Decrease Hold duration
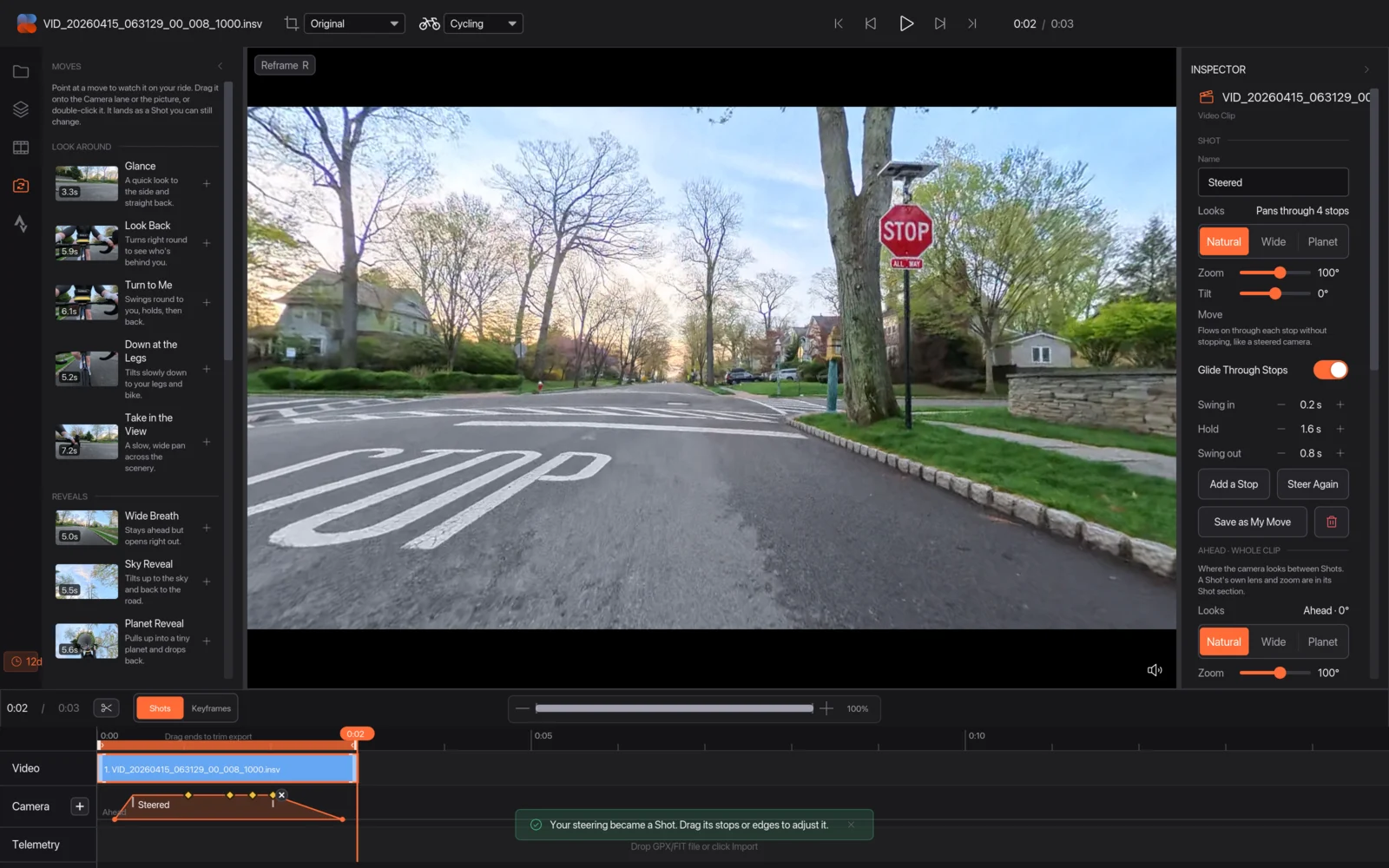This screenshot has width=1389, height=868. pyautogui.click(x=1281, y=429)
